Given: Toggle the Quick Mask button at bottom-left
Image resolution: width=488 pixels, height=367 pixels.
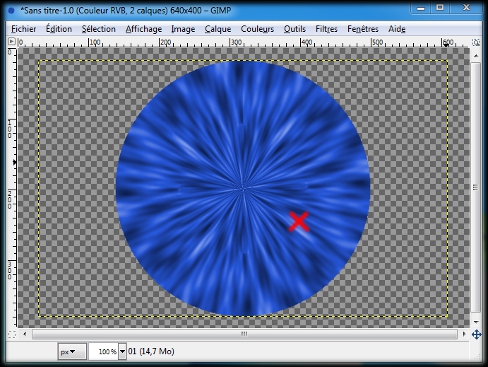Looking at the screenshot, I should pos(12,334).
